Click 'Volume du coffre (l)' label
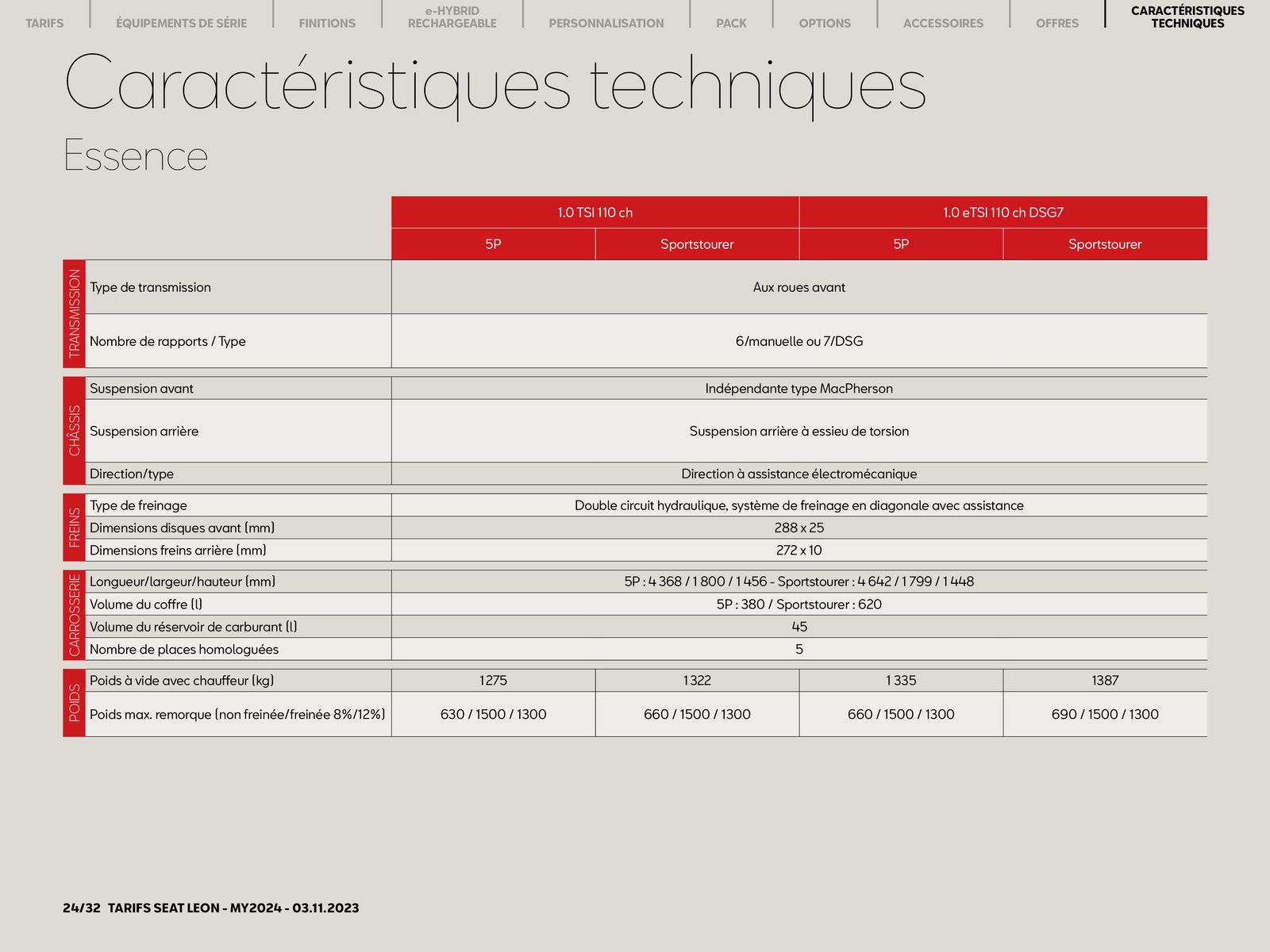Image resolution: width=1270 pixels, height=952 pixels. pyautogui.click(x=146, y=604)
